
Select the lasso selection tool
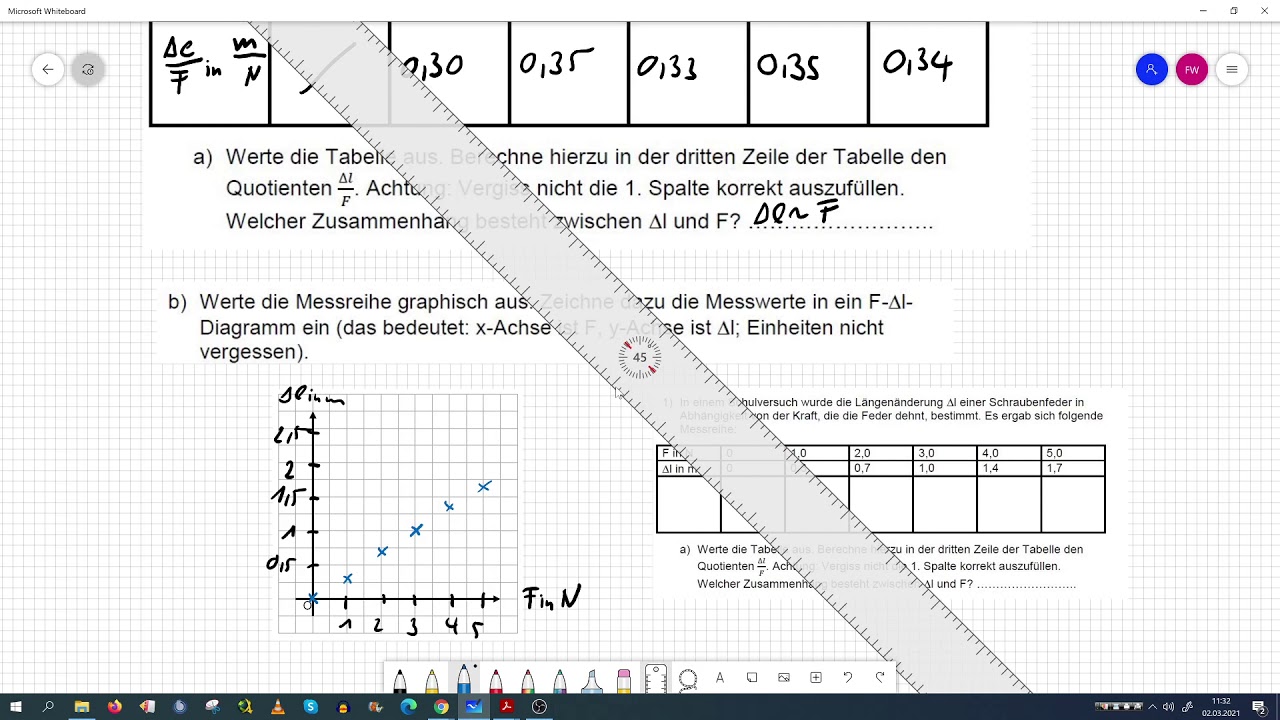click(688, 678)
